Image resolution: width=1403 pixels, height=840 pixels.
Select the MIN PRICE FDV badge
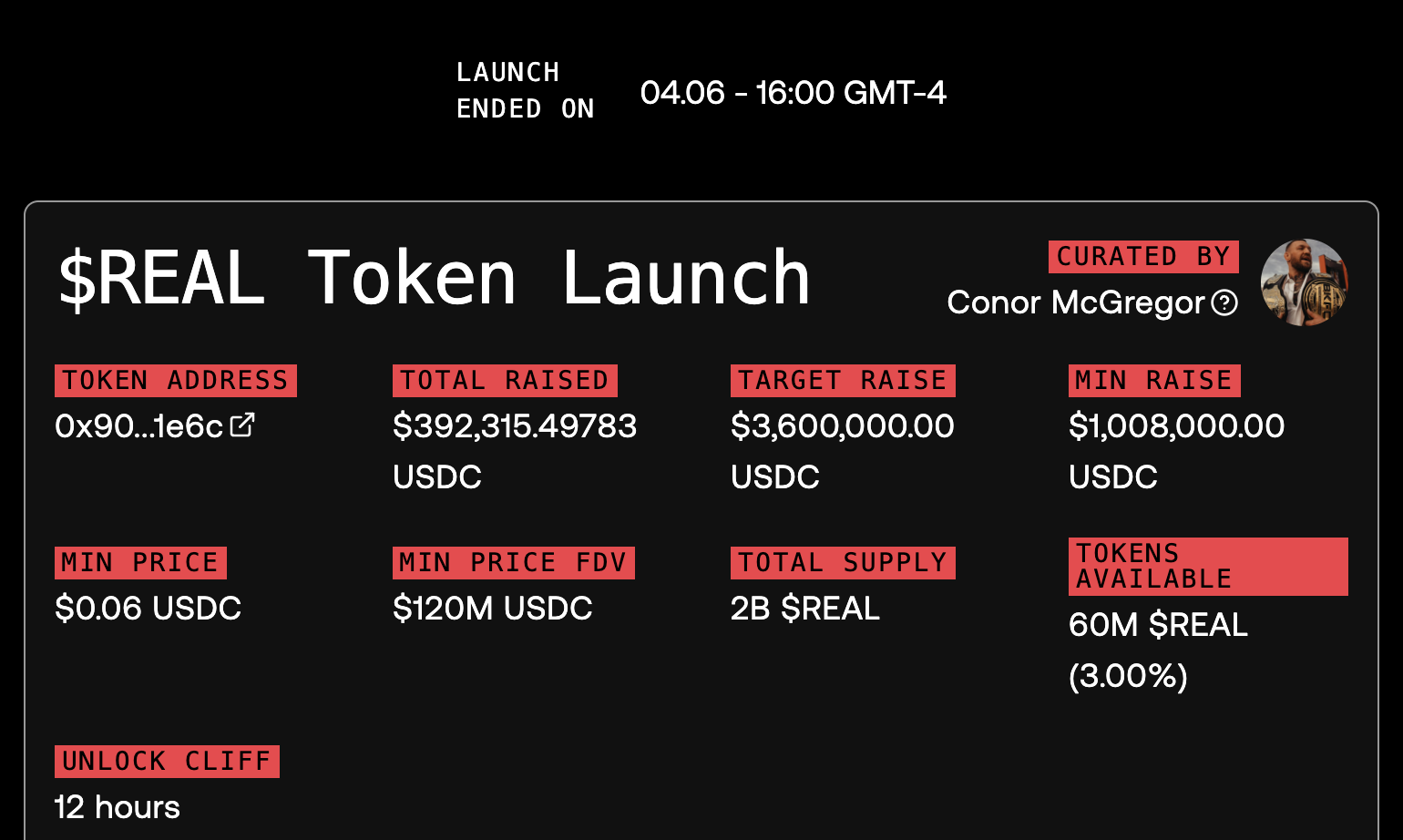coord(514,562)
